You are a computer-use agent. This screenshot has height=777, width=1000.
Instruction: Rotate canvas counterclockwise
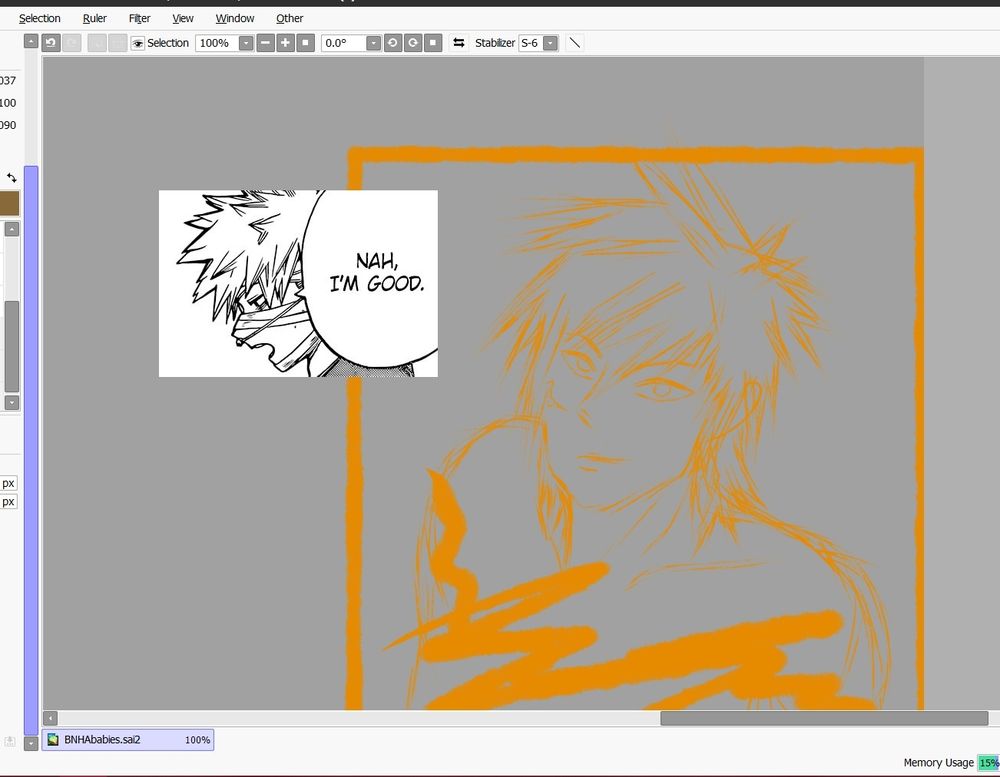click(393, 43)
